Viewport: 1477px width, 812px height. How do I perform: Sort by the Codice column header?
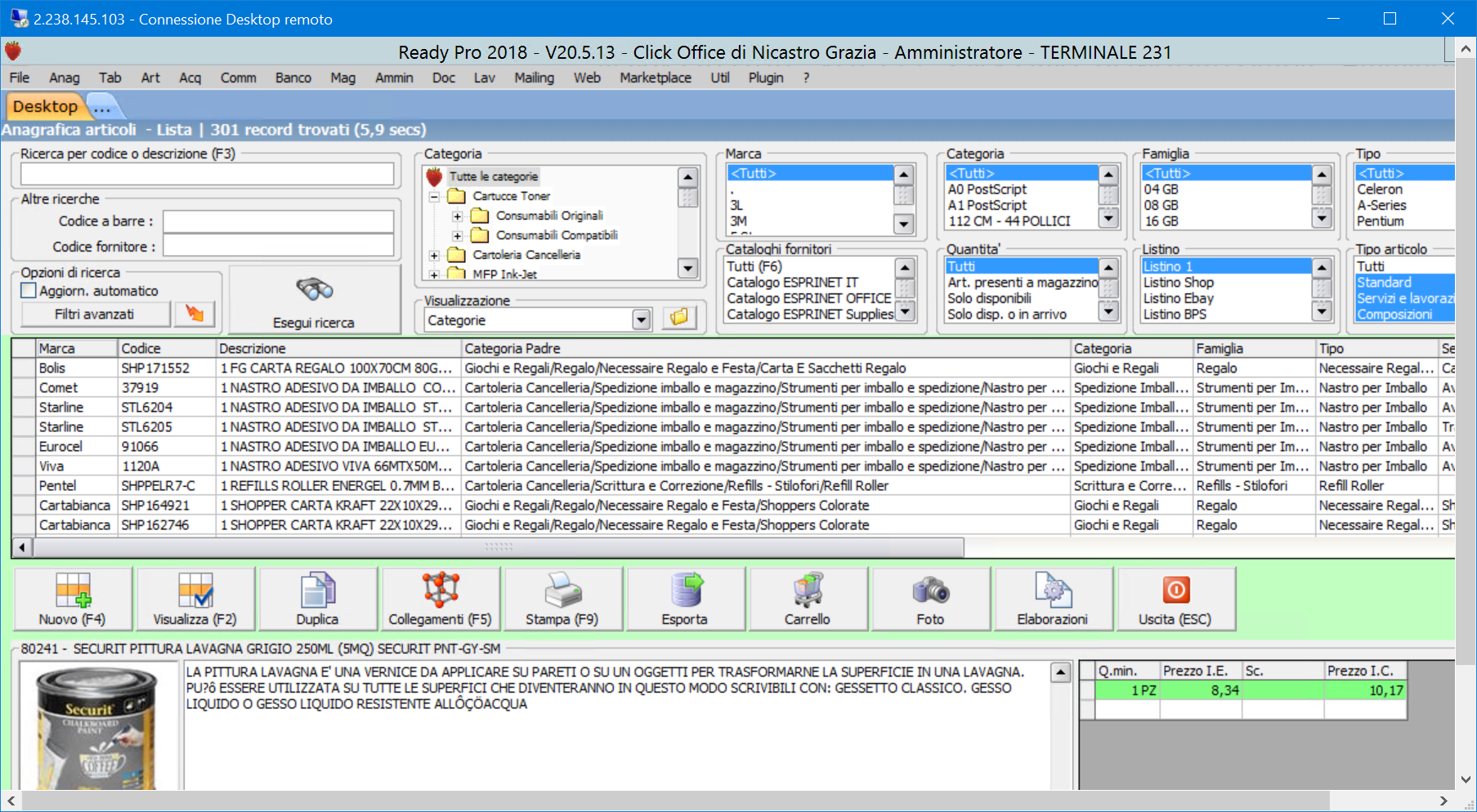[168, 348]
